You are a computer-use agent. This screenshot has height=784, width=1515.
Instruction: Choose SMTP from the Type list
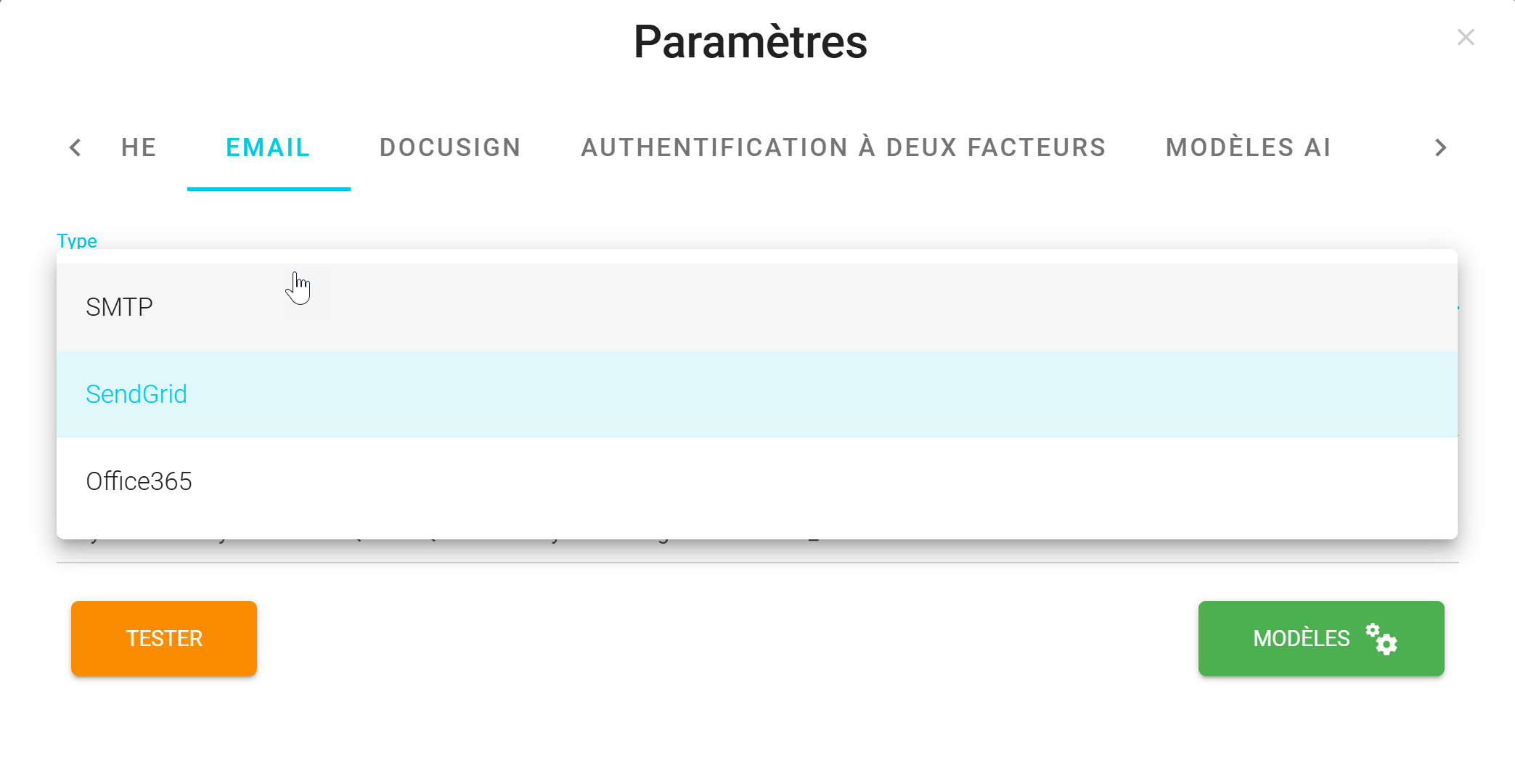coord(120,307)
